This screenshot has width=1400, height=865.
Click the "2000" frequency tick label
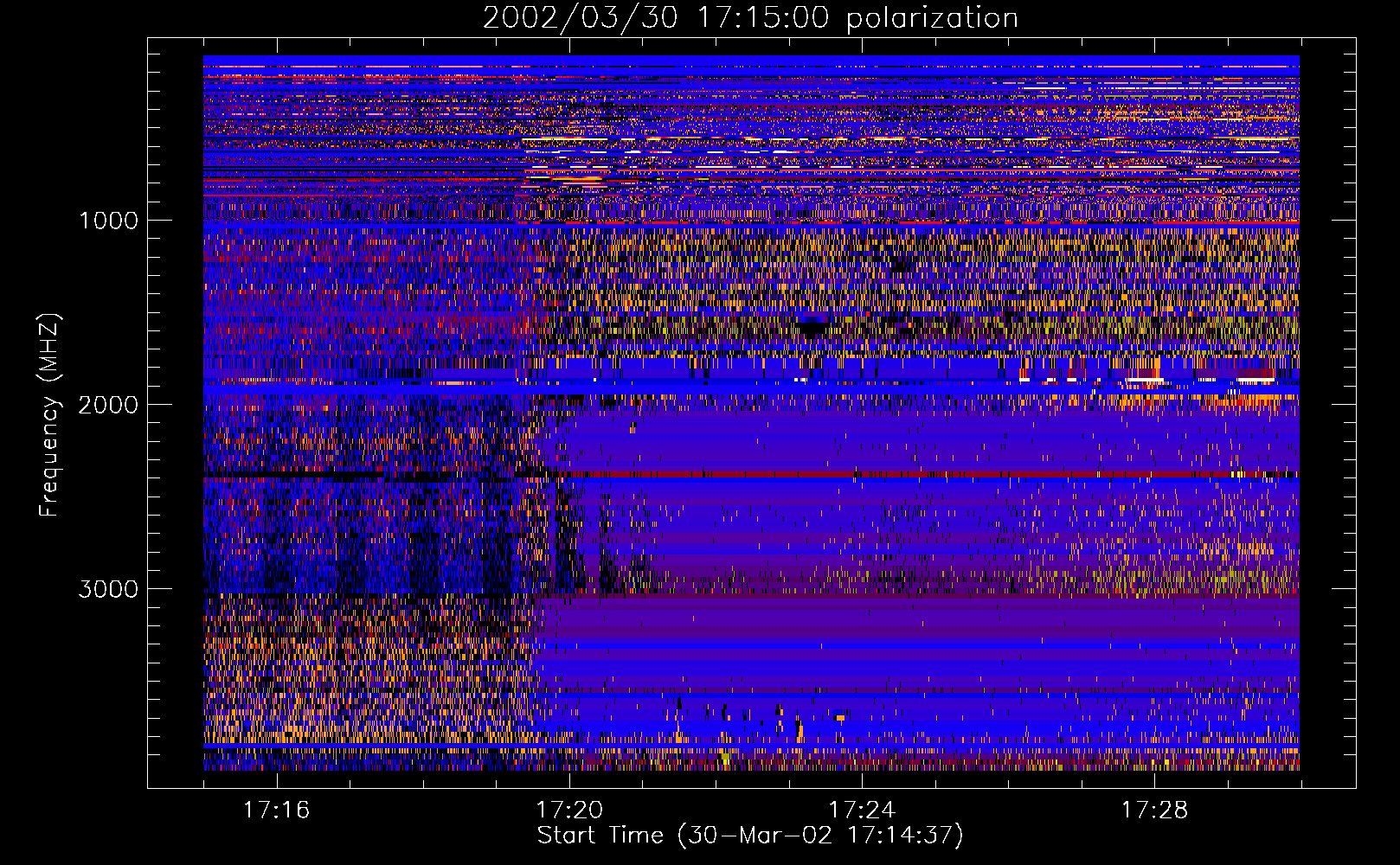tap(108, 405)
